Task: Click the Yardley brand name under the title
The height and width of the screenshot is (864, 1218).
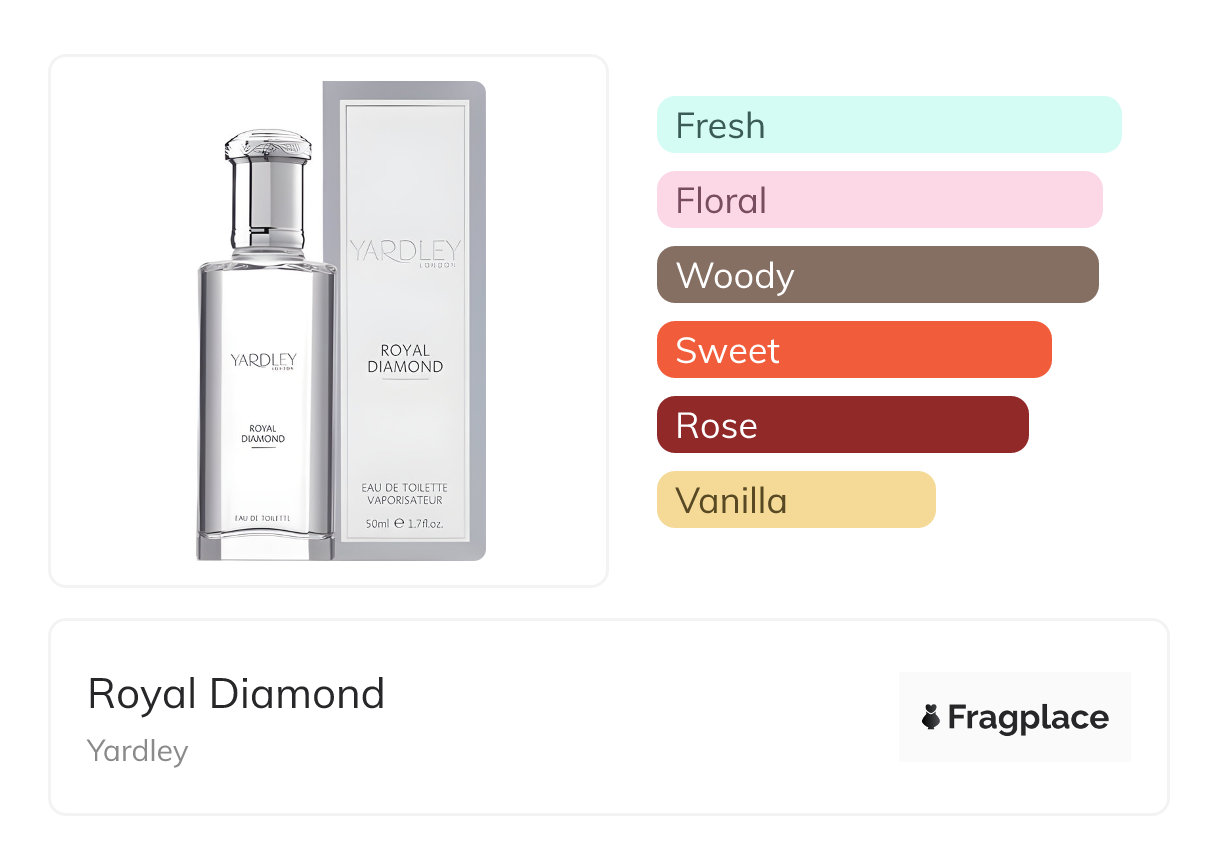Action: [x=138, y=750]
